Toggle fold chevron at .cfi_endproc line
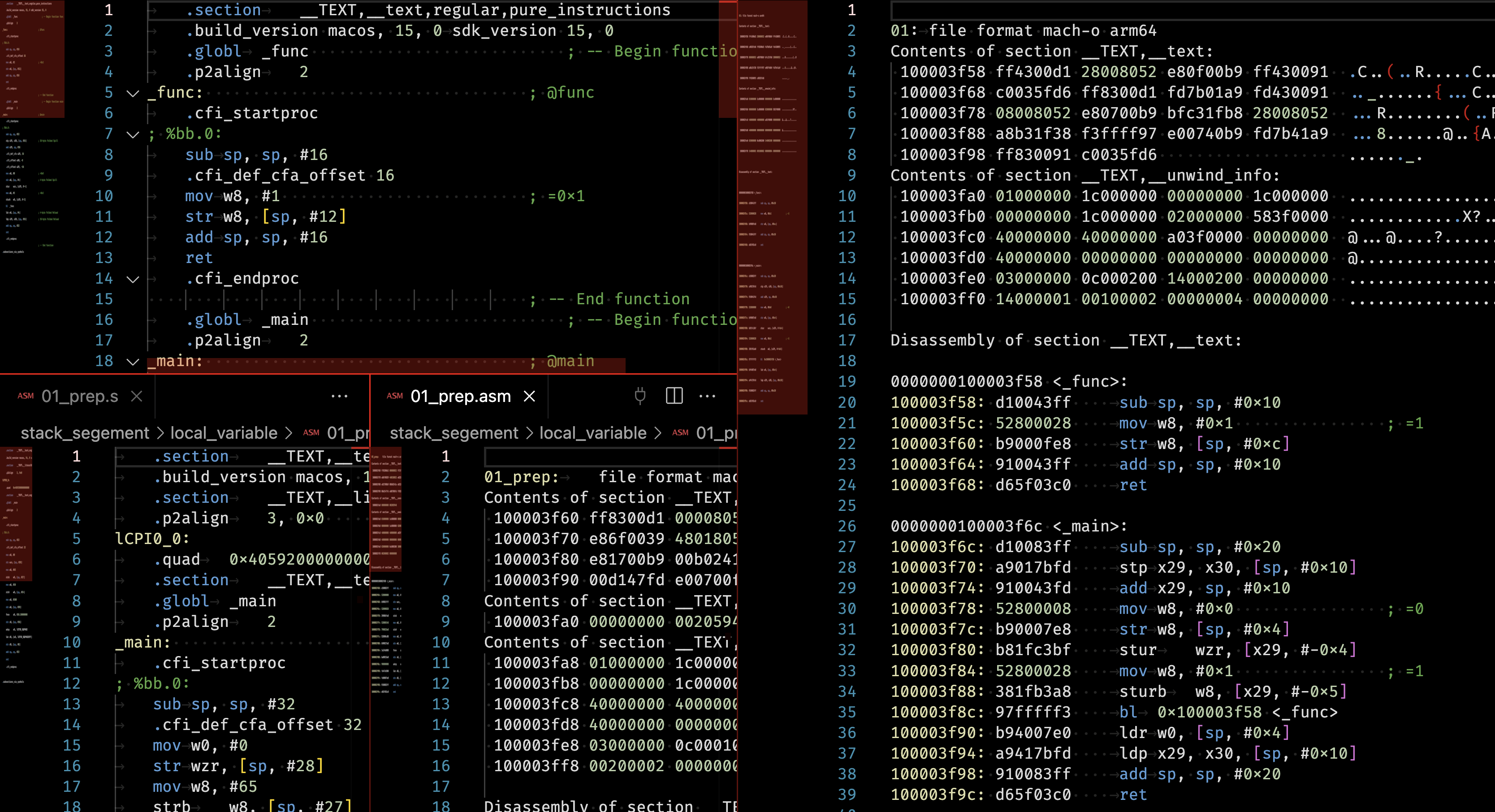1495x812 pixels. pyautogui.click(x=133, y=279)
